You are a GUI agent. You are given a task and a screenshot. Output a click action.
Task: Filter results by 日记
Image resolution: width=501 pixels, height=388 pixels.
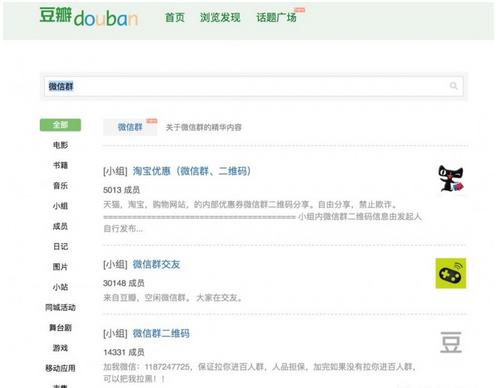[x=60, y=247]
